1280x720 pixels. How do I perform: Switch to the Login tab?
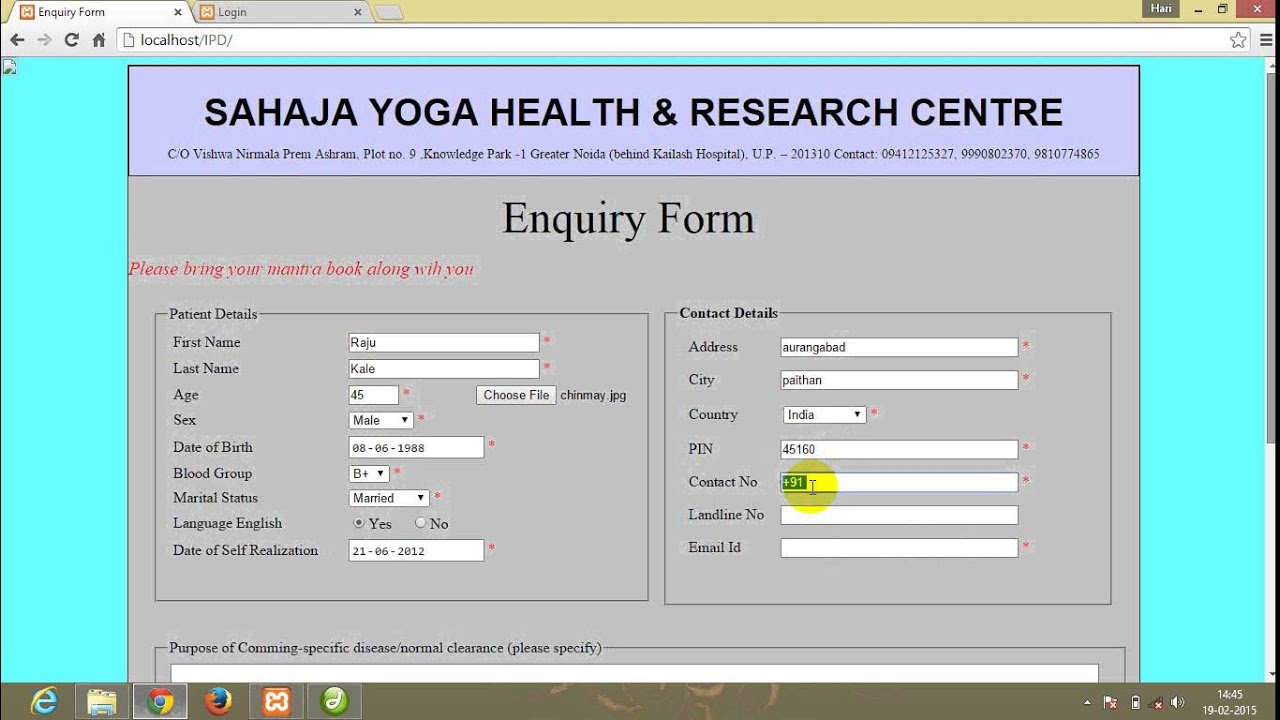[x=280, y=12]
